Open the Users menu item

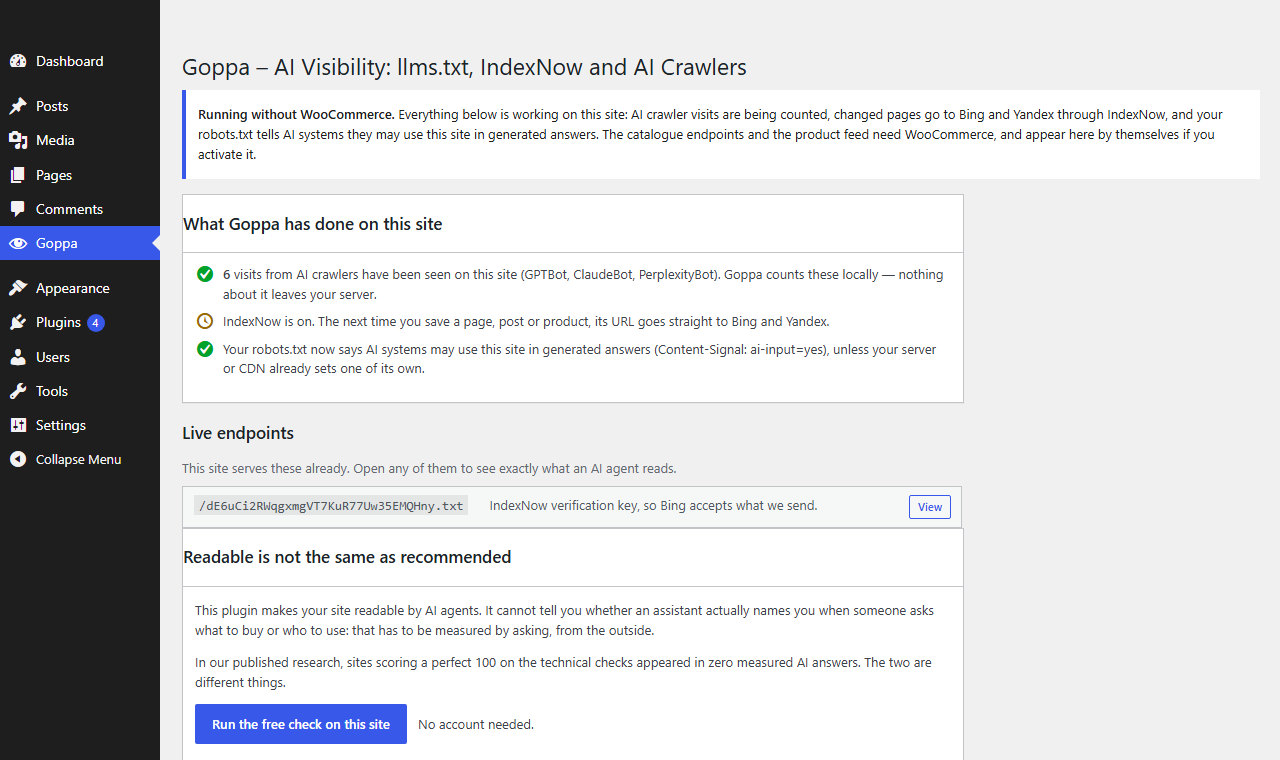point(80,357)
